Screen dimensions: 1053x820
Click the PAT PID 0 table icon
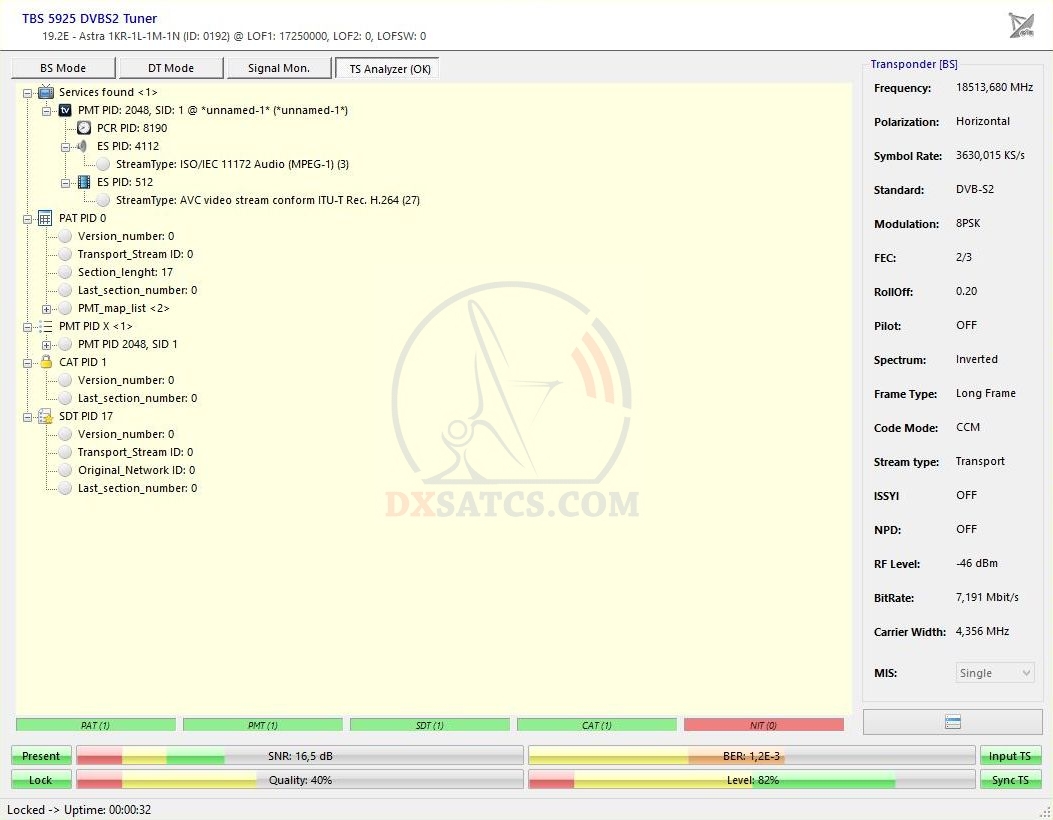pyautogui.click(x=46, y=218)
